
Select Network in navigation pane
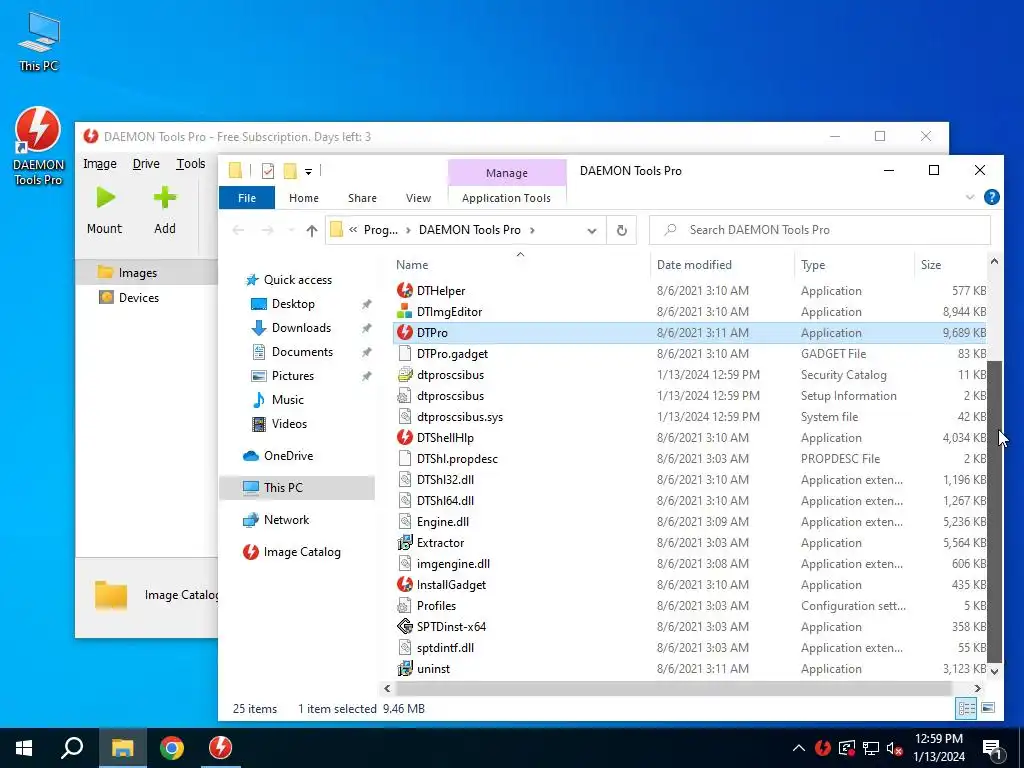286,520
